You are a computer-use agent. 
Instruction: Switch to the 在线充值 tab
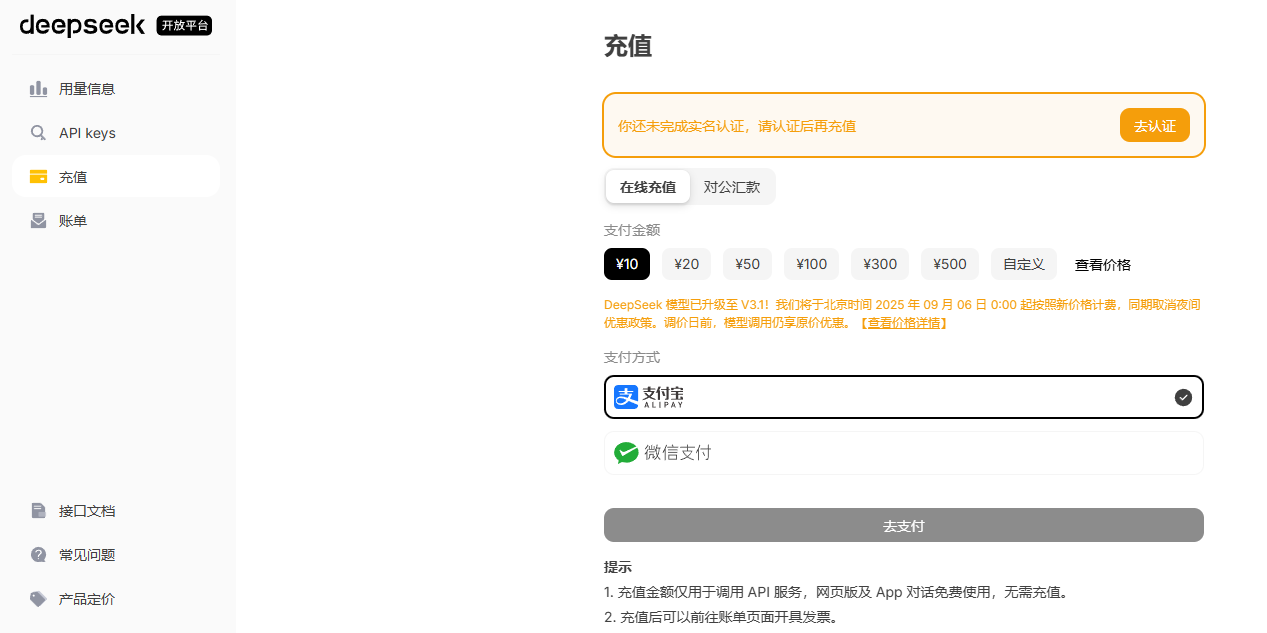[x=648, y=187]
